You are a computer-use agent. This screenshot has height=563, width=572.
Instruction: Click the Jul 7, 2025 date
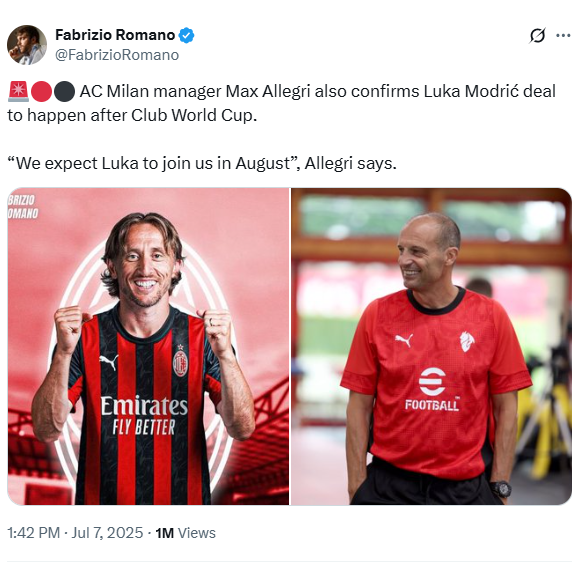point(107,533)
